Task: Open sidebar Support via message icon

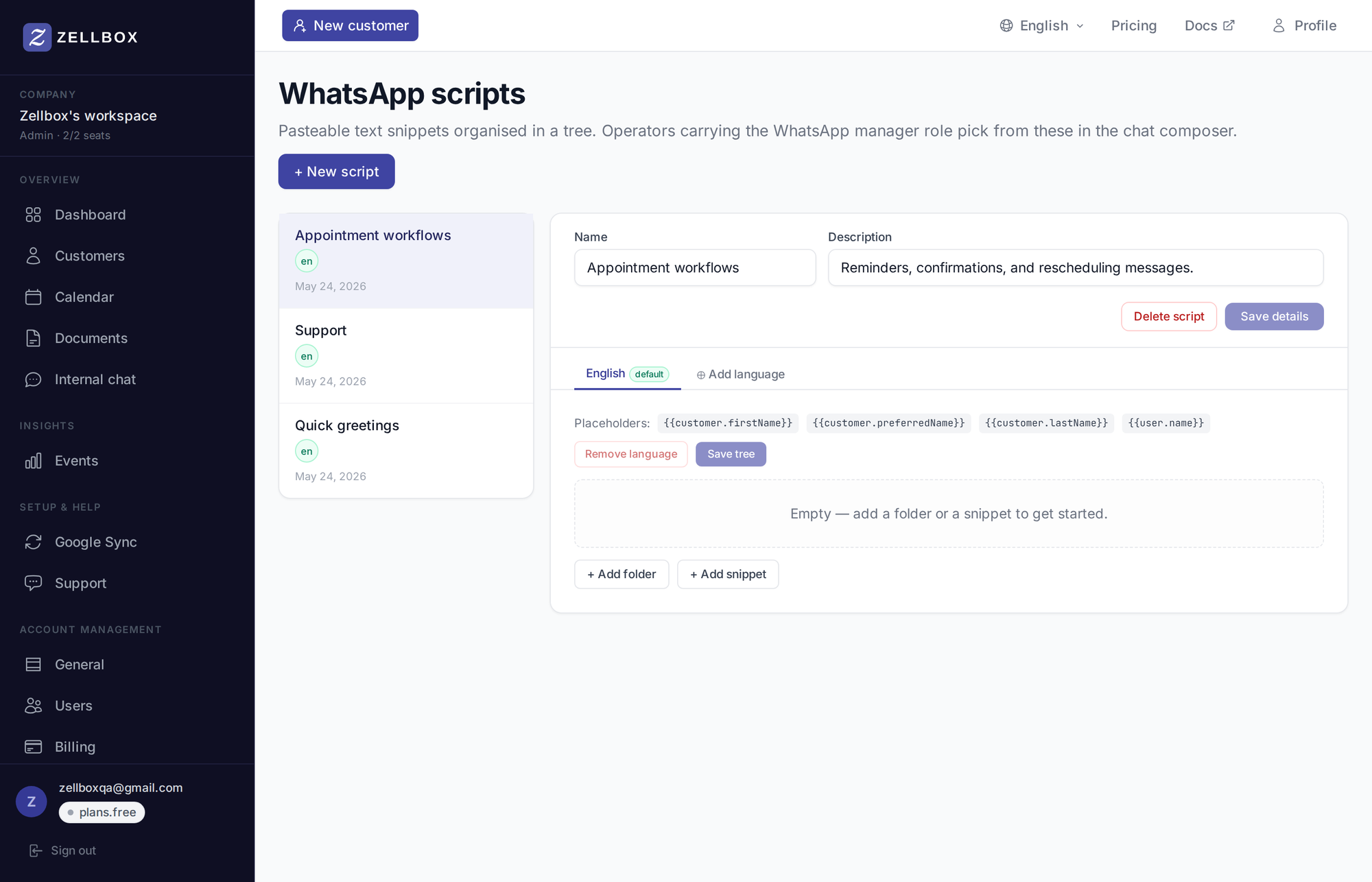Action: (x=33, y=583)
